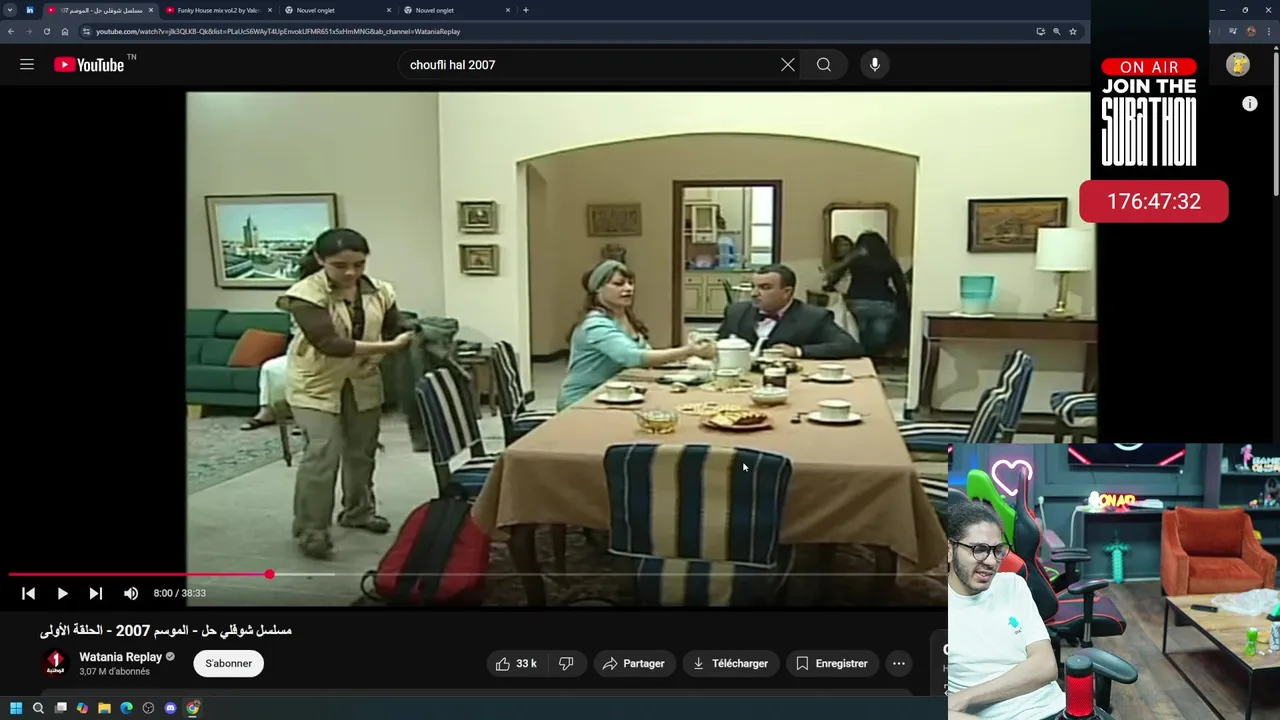The height and width of the screenshot is (720, 1280).
Task: Open the pinned LinkedIn tab
Action: click(29, 10)
